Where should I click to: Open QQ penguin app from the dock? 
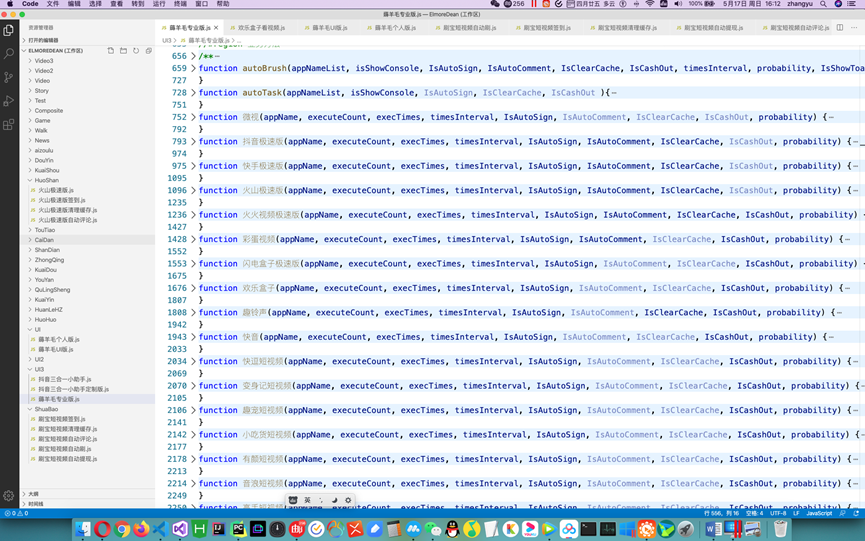click(452, 529)
